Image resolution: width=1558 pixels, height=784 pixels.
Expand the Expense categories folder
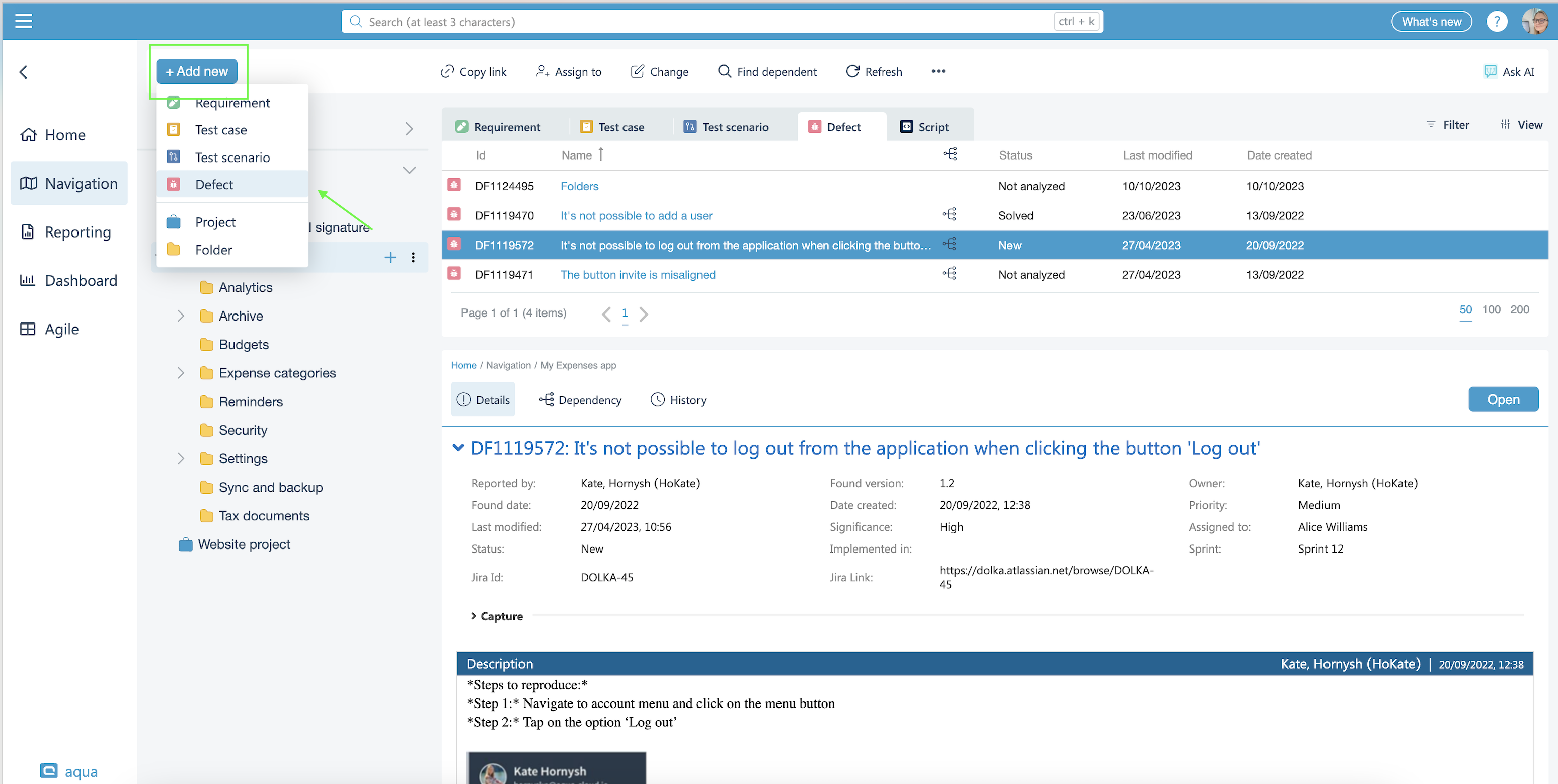[180, 373]
